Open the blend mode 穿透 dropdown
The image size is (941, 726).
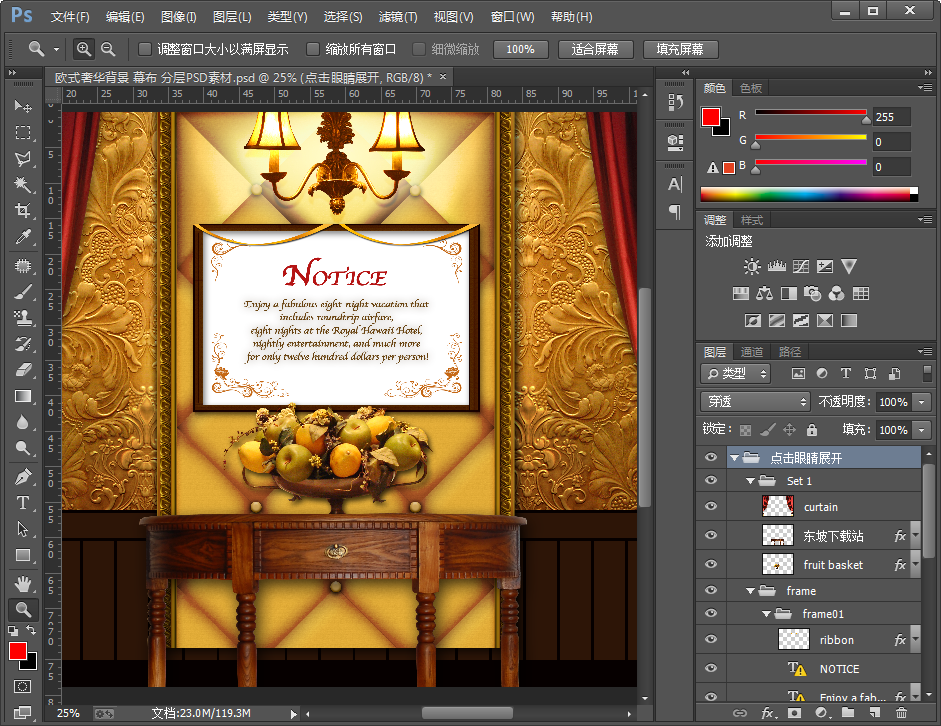[x=755, y=401]
